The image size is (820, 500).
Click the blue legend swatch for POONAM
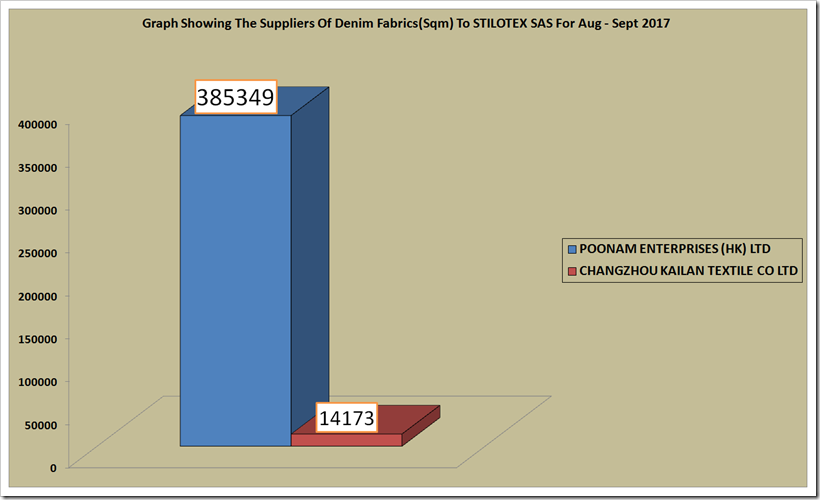coord(572,249)
